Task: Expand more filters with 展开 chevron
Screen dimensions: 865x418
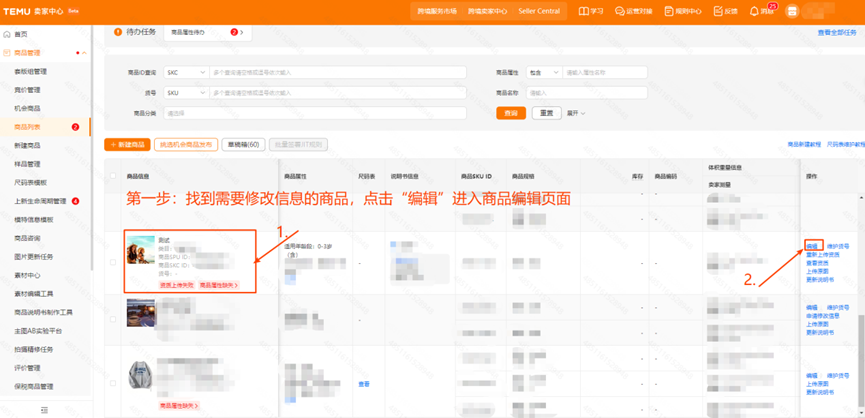Action: pyautogui.click(x=576, y=113)
